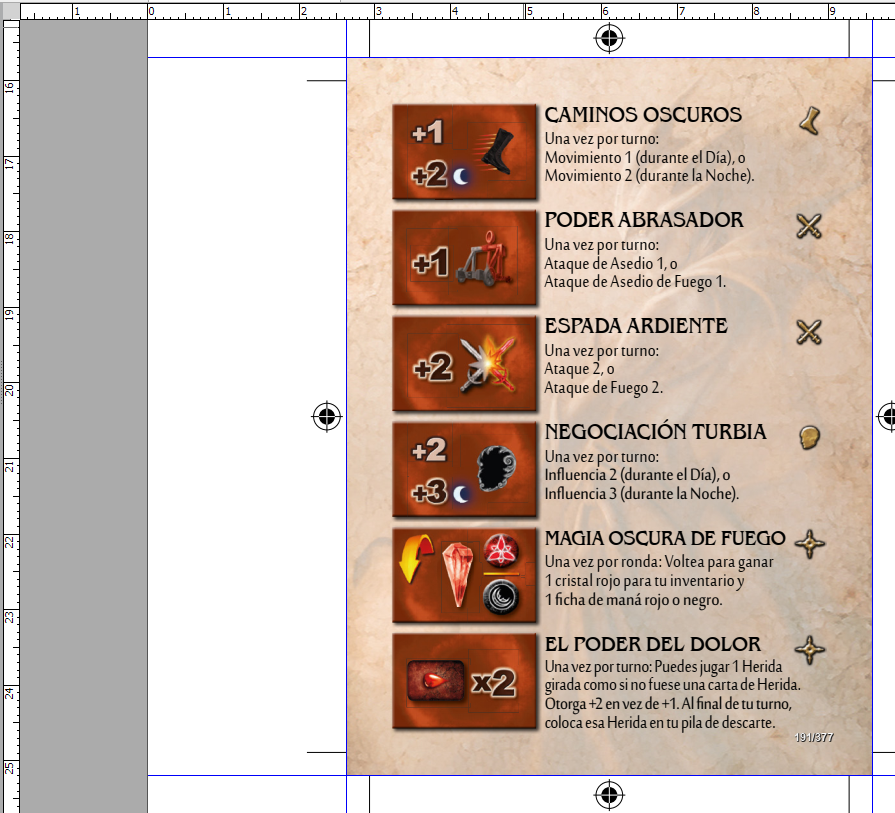Select the title ESPADA ARDIENTE

(636, 326)
